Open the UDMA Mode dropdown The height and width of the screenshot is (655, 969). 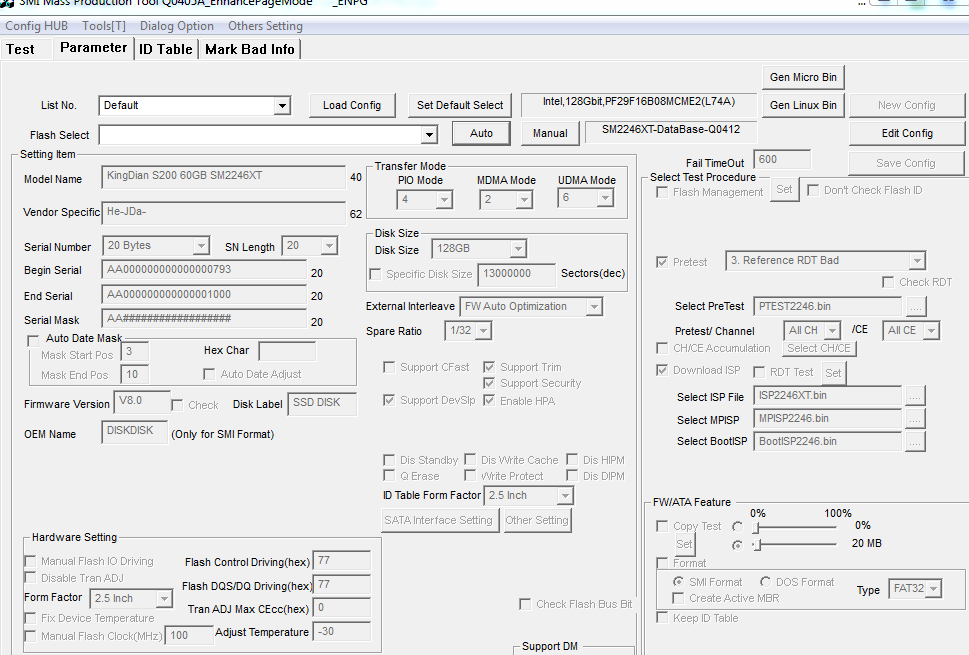click(x=605, y=198)
